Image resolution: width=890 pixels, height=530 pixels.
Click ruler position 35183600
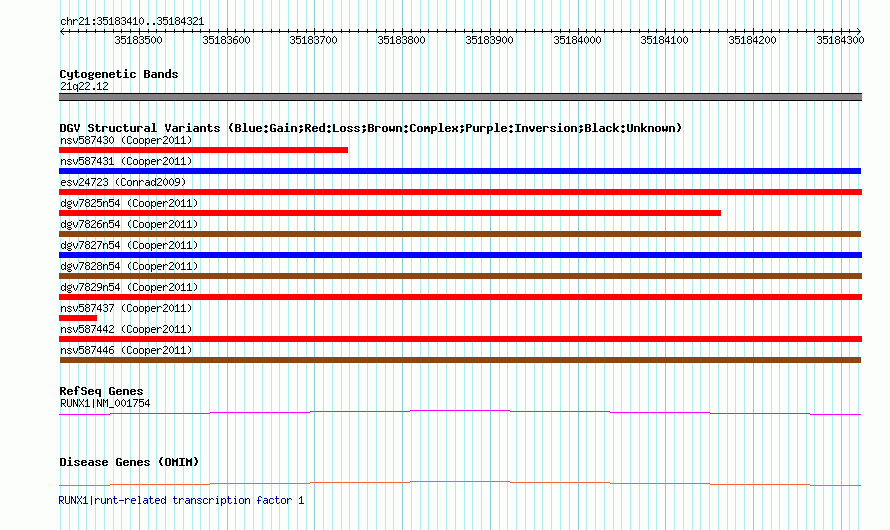(x=226, y=40)
